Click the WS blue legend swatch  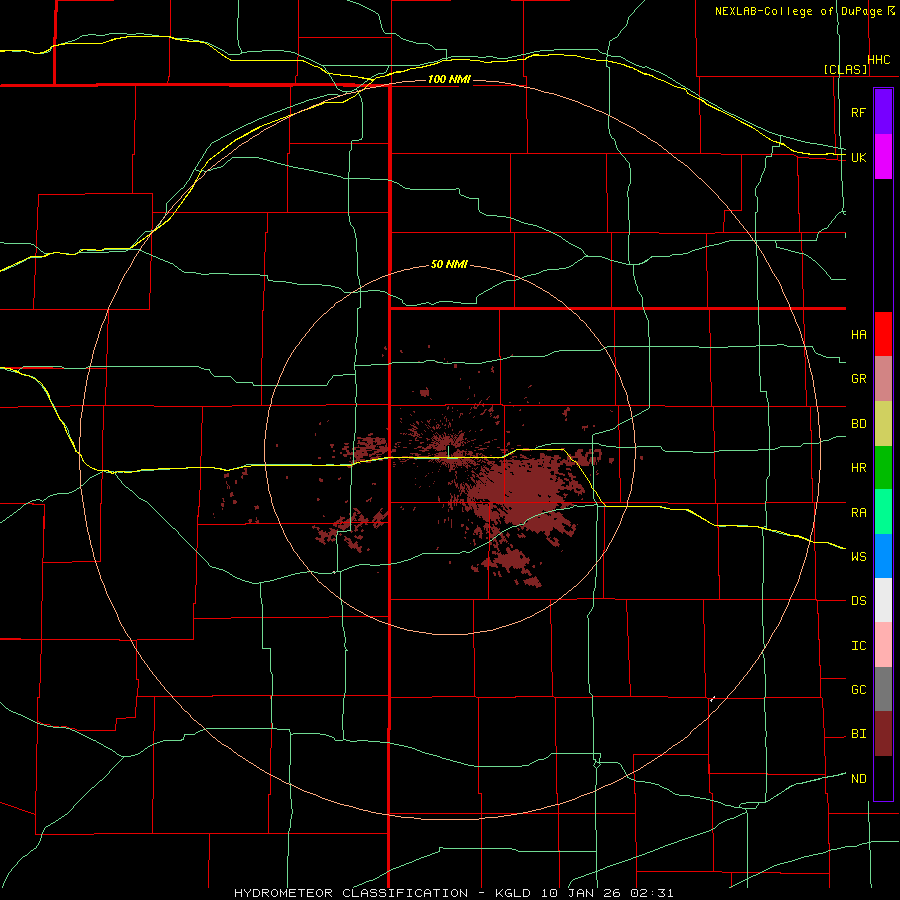coord(883,556)
